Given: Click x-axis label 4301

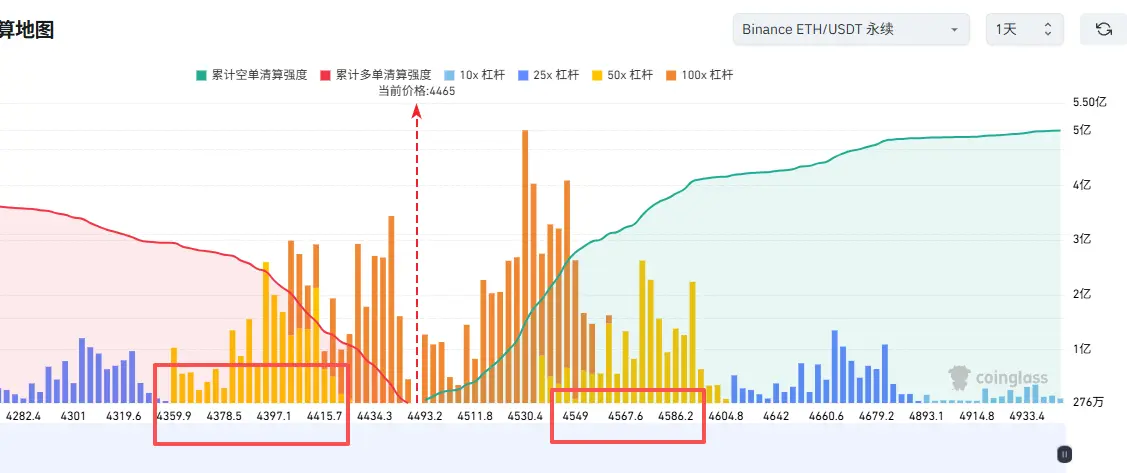Looking at the screenshot, I should tap(73, 416).
